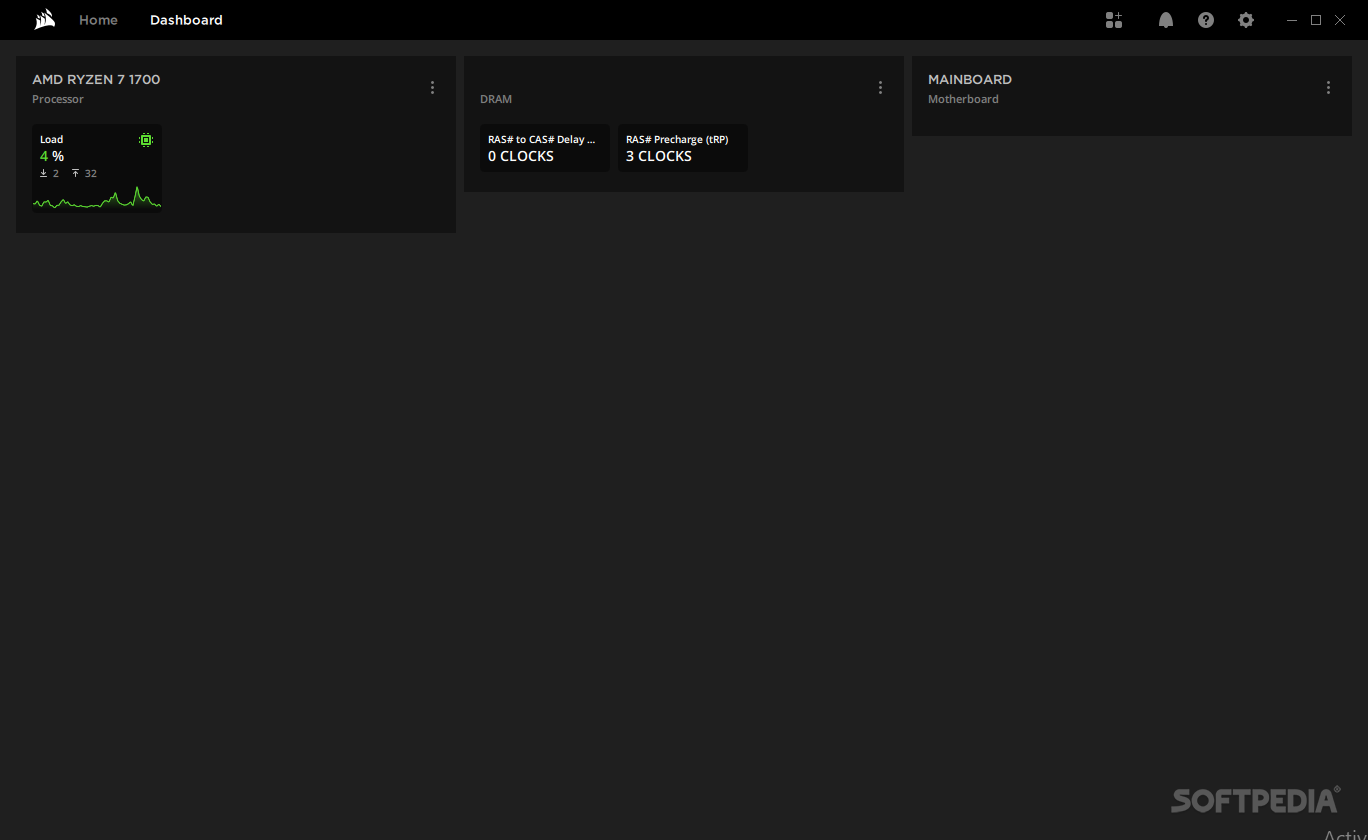Click the DRAM label

point(496,99)
